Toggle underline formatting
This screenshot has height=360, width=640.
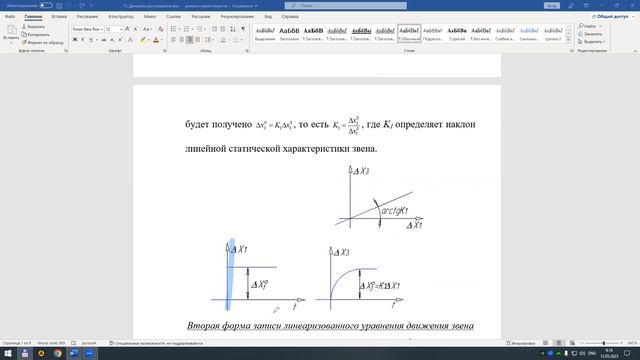91,40
